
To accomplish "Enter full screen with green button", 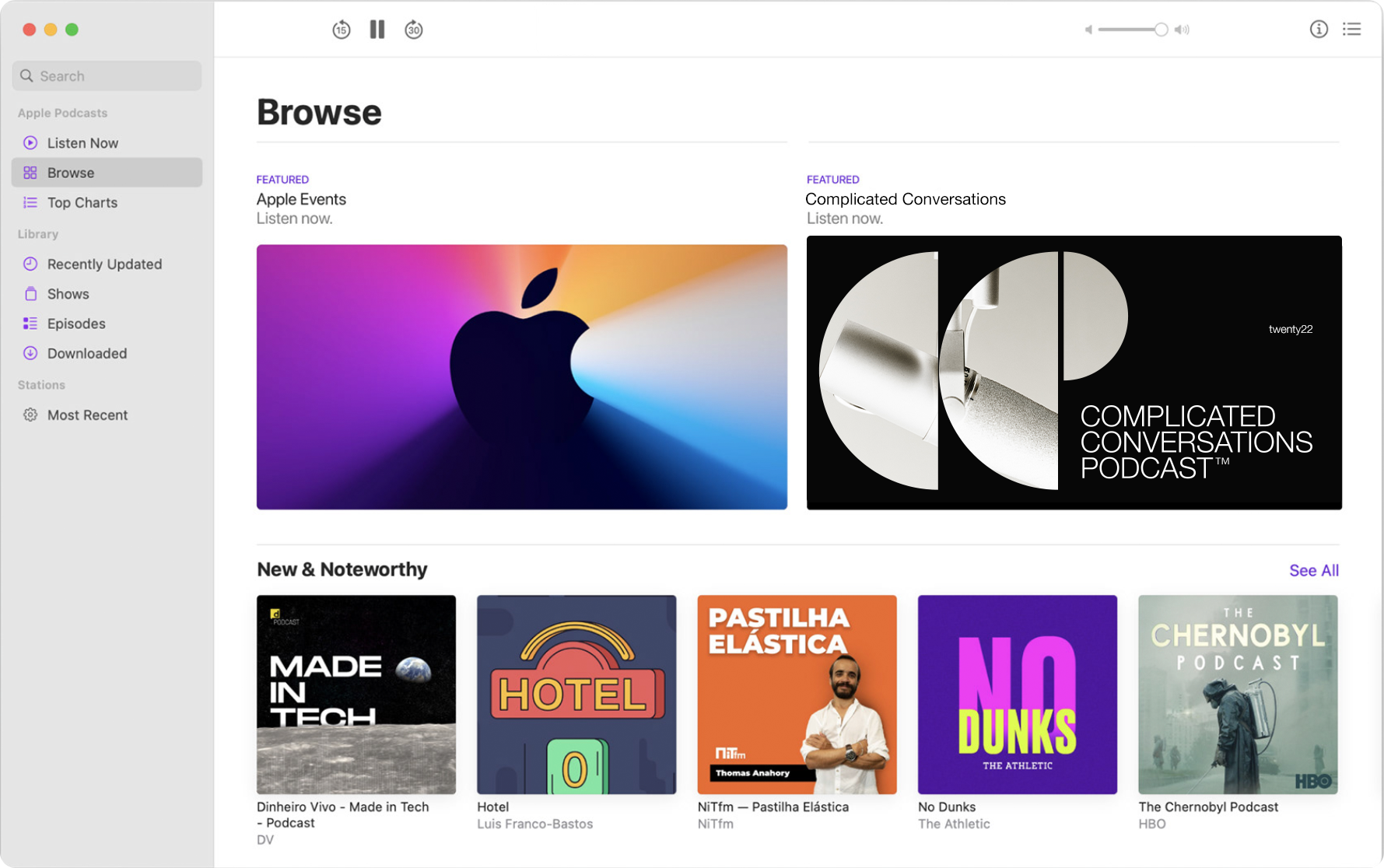I will (72, 30).
